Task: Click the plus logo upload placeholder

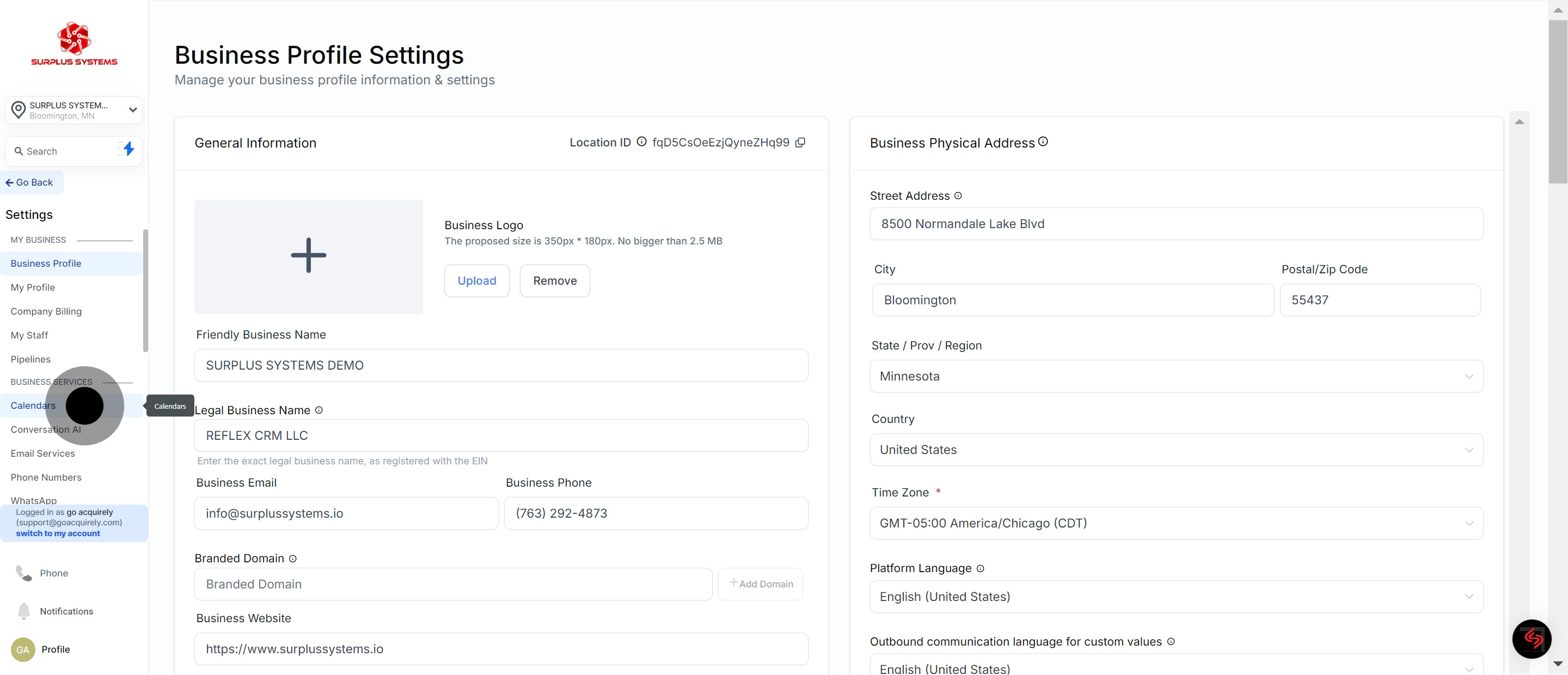Action: click(x=309, y=256)
